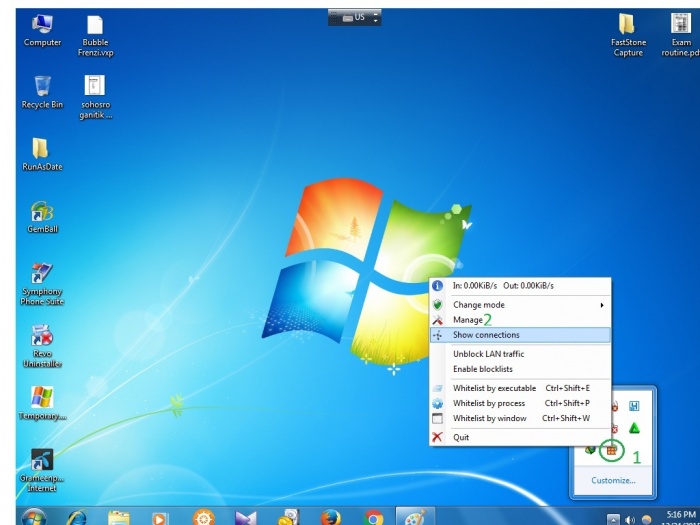Quit the firewall via the Quit entry
700x525 pixels.
click(x=461, y=437)
